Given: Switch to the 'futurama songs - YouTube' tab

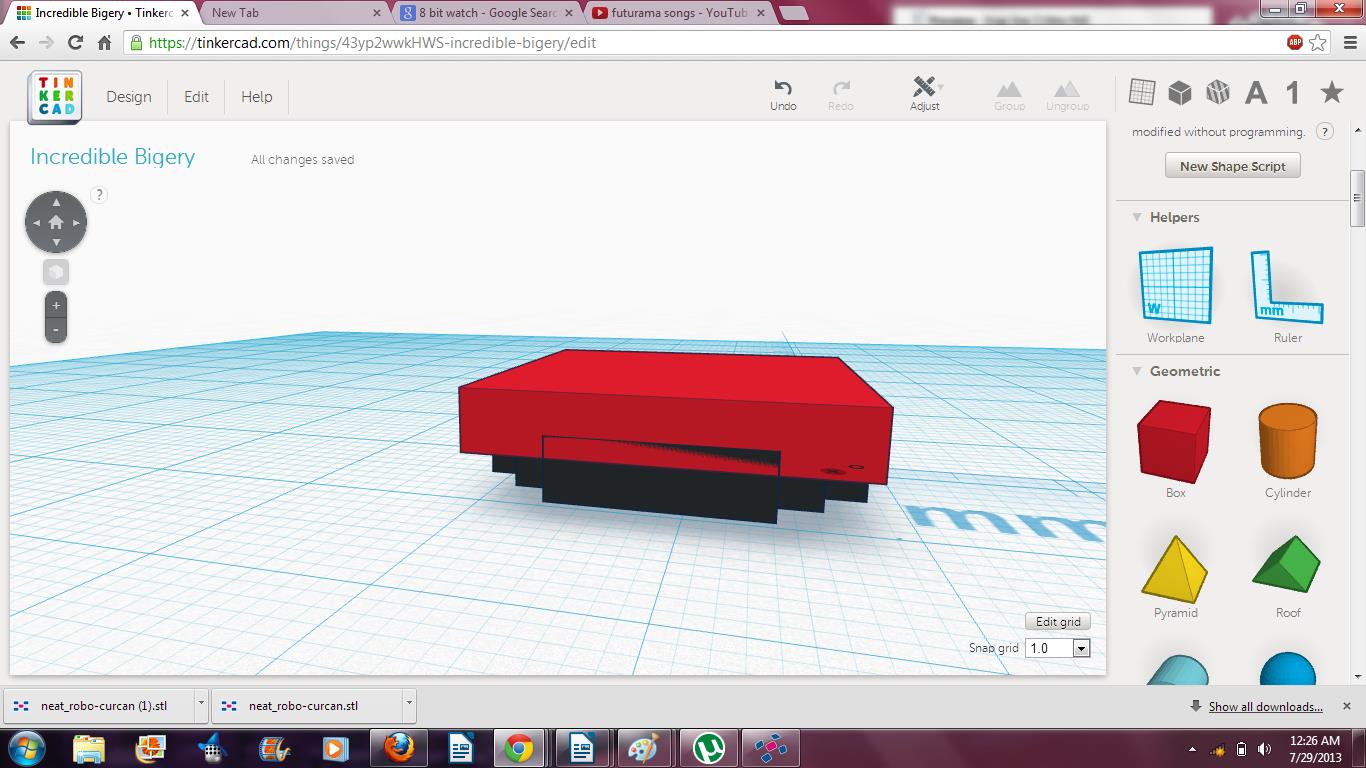Looking at the screenshot, I should (679, 13).
